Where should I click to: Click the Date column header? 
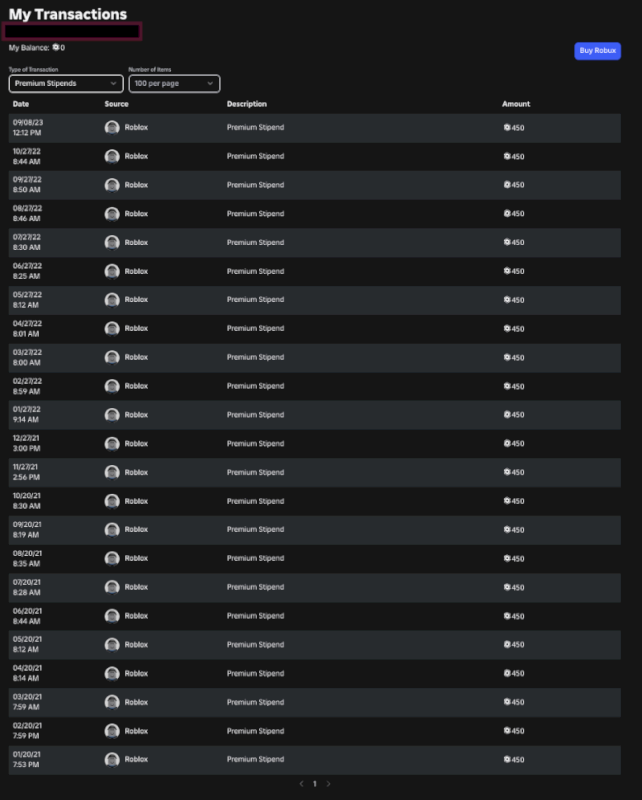click(21, 104)
